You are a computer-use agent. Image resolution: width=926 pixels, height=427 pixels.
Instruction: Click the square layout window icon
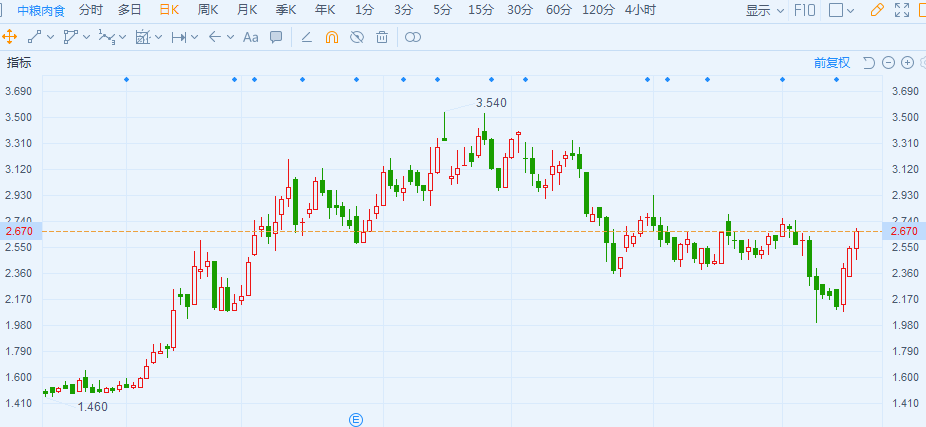click(x=836, y=10)
